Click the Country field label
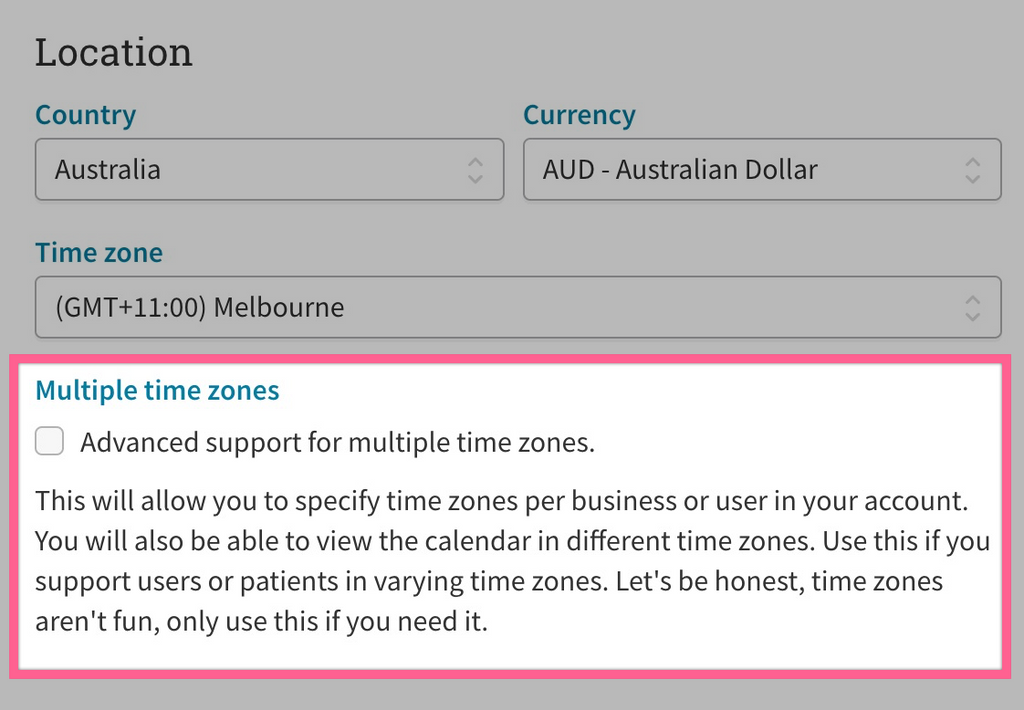Screen dimensions: 1024x710 click(x=85, y=115)
